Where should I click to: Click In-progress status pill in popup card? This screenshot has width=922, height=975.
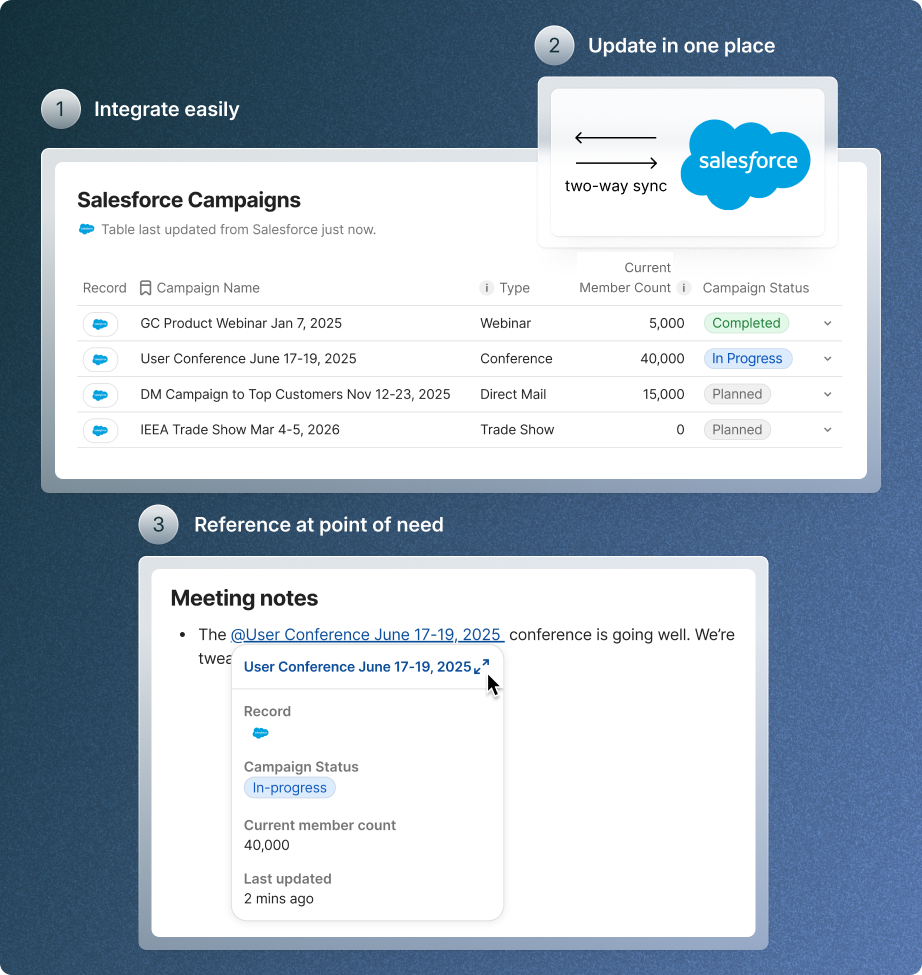[290, 788]
